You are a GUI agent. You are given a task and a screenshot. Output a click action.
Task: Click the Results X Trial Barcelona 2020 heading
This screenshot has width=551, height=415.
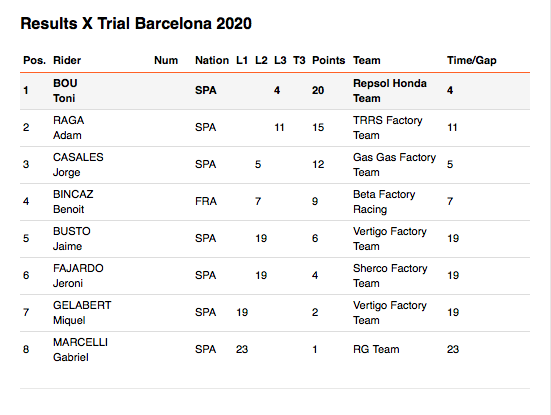[136, 24]
